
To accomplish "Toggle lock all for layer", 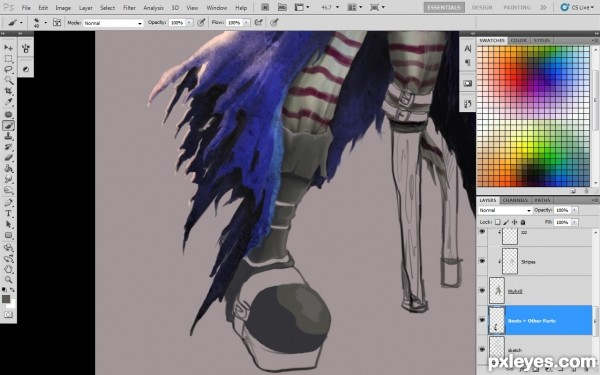I will click(x=523, y=222).
